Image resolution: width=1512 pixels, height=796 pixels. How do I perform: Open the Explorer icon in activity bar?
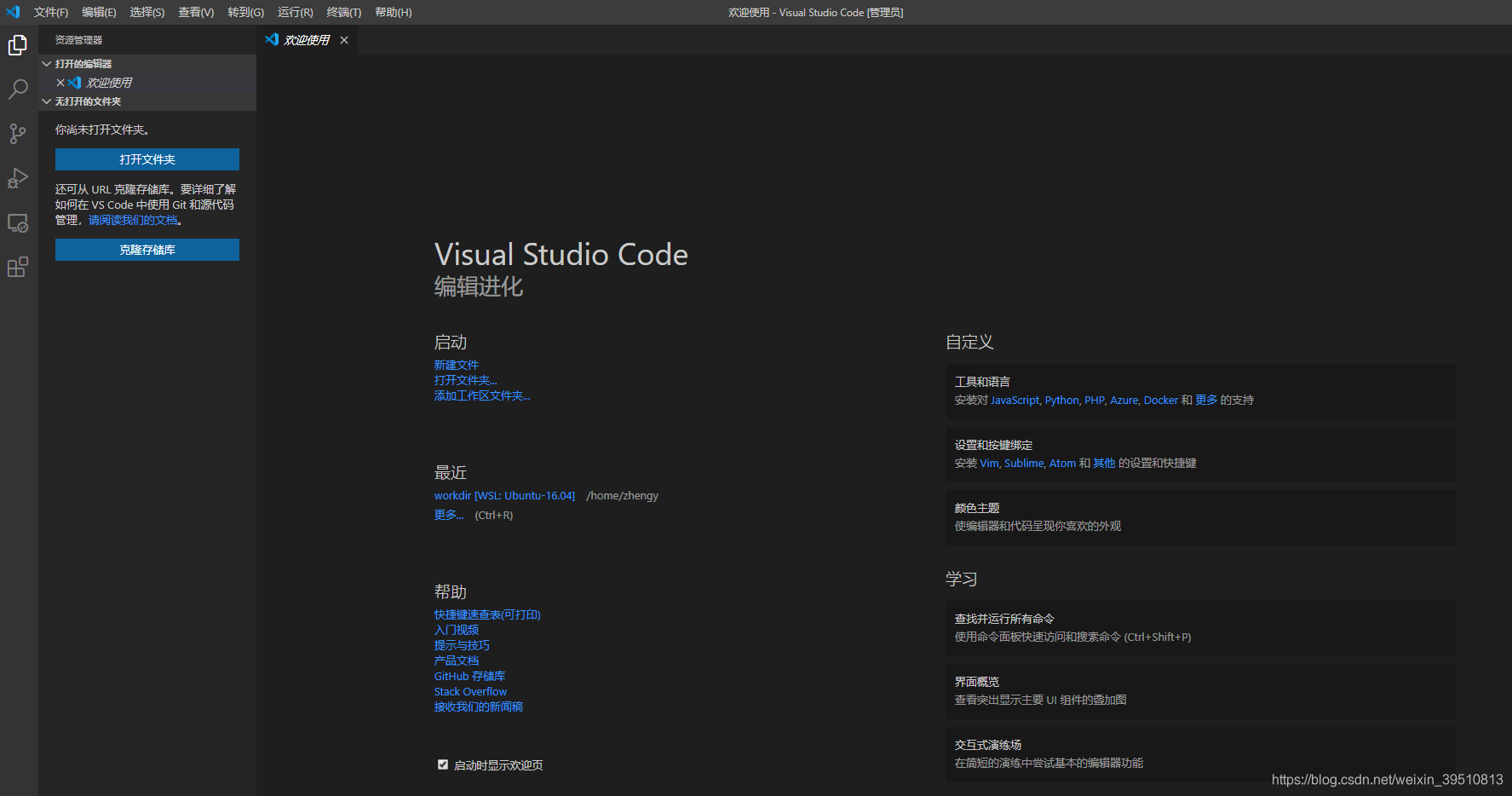[18, 44]
